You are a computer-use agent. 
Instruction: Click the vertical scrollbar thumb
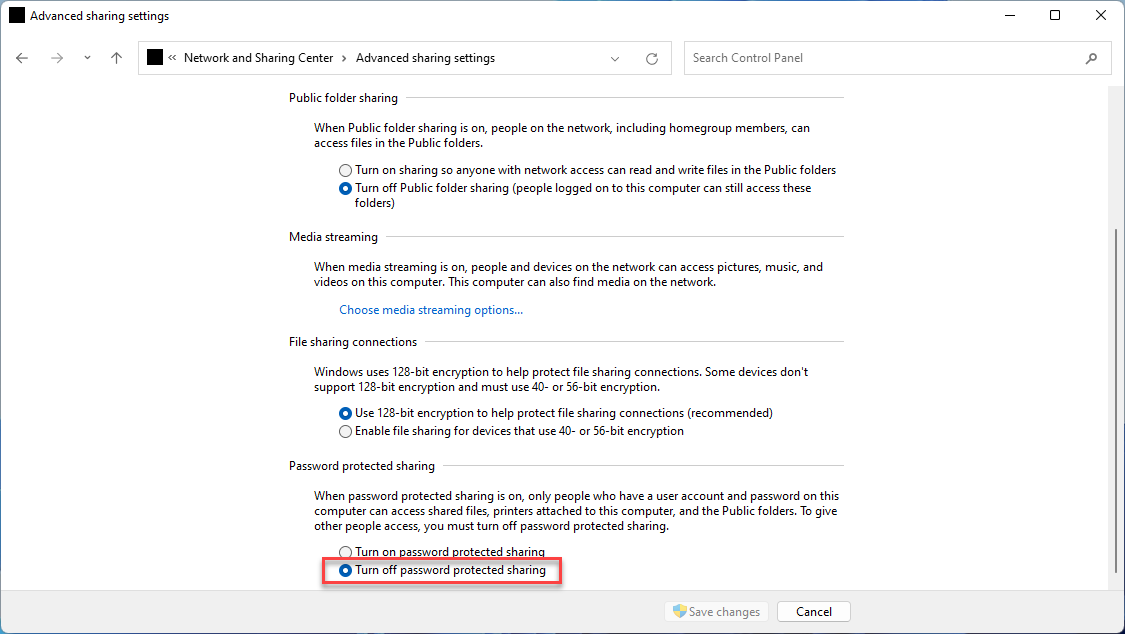(1116, 400)
